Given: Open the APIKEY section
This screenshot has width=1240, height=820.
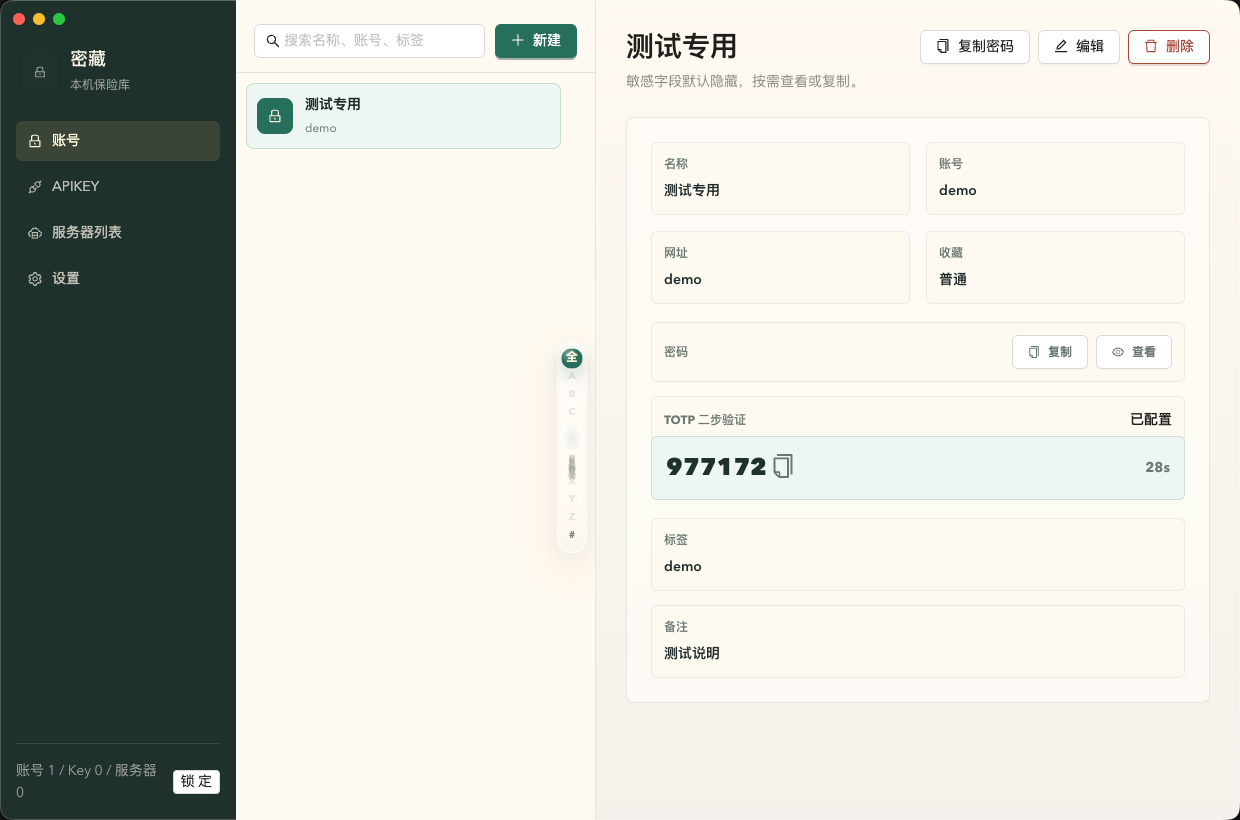Looking at the screenshot, I should click(118, 187).
